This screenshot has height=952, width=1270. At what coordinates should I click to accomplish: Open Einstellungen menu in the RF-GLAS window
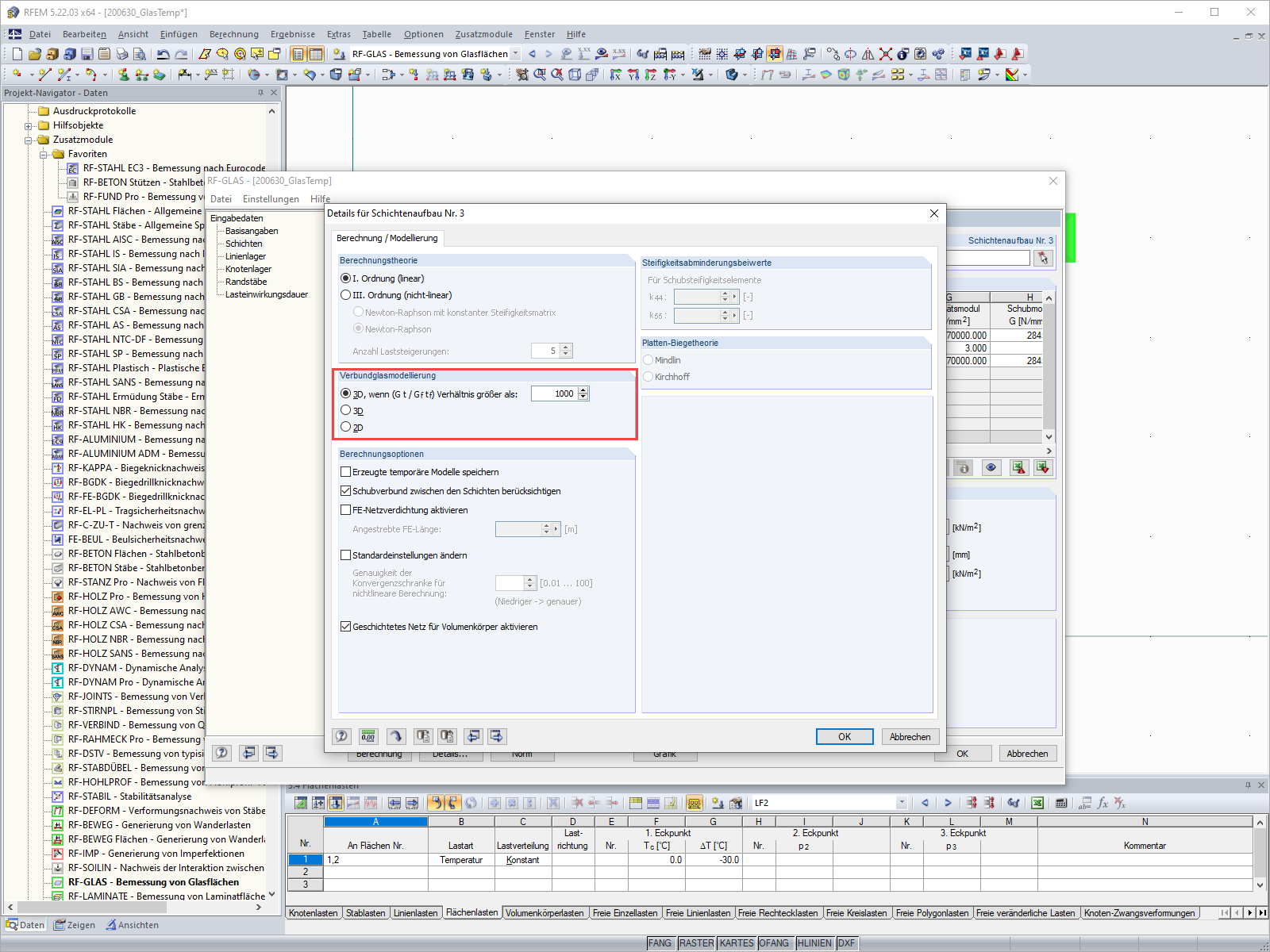pos(271,199)
